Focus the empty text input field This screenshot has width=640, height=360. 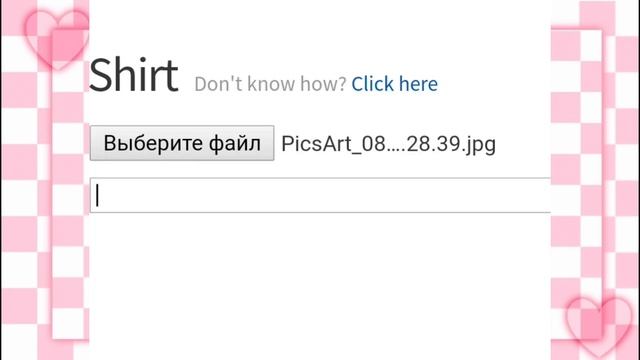point(320,195)
